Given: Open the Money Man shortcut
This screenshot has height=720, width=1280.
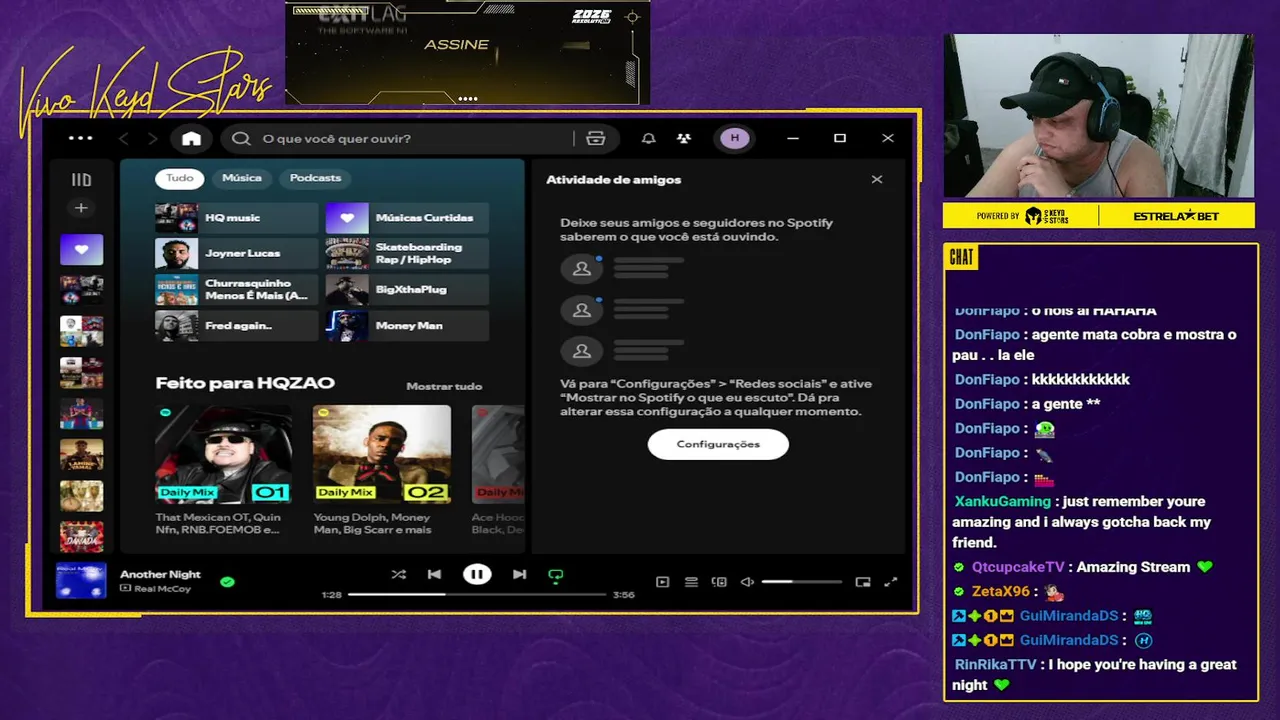Looking at the screenshot, I should pyautogui.click(x=407, y=326).
